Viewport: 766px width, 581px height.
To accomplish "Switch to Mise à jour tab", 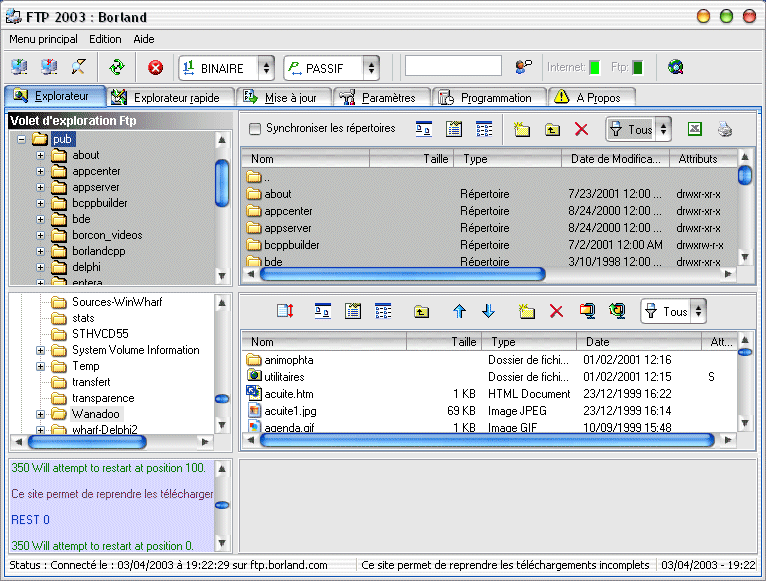I will 283,97.
